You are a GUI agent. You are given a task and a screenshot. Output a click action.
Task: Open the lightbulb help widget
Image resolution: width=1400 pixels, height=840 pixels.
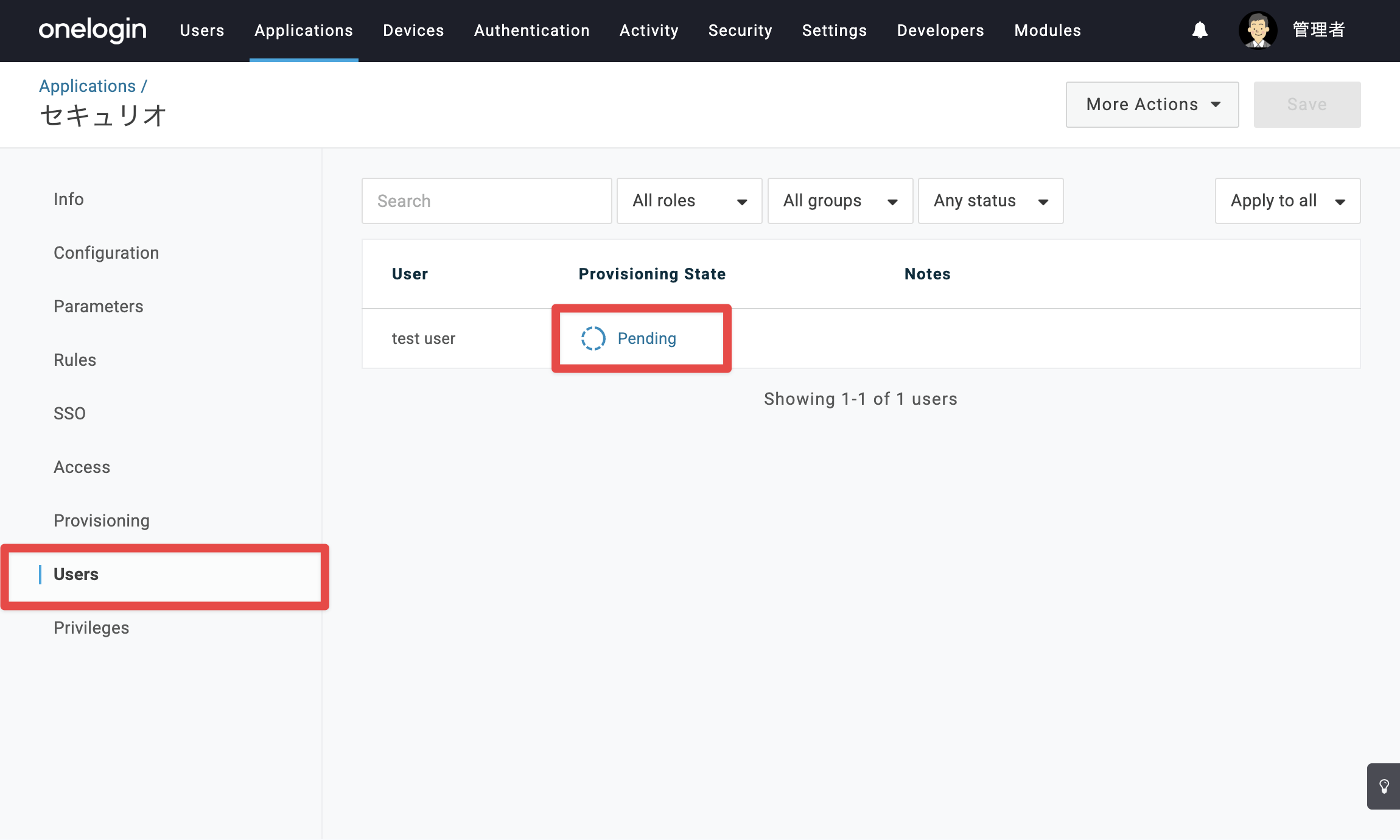click(x=1384, y=786)
